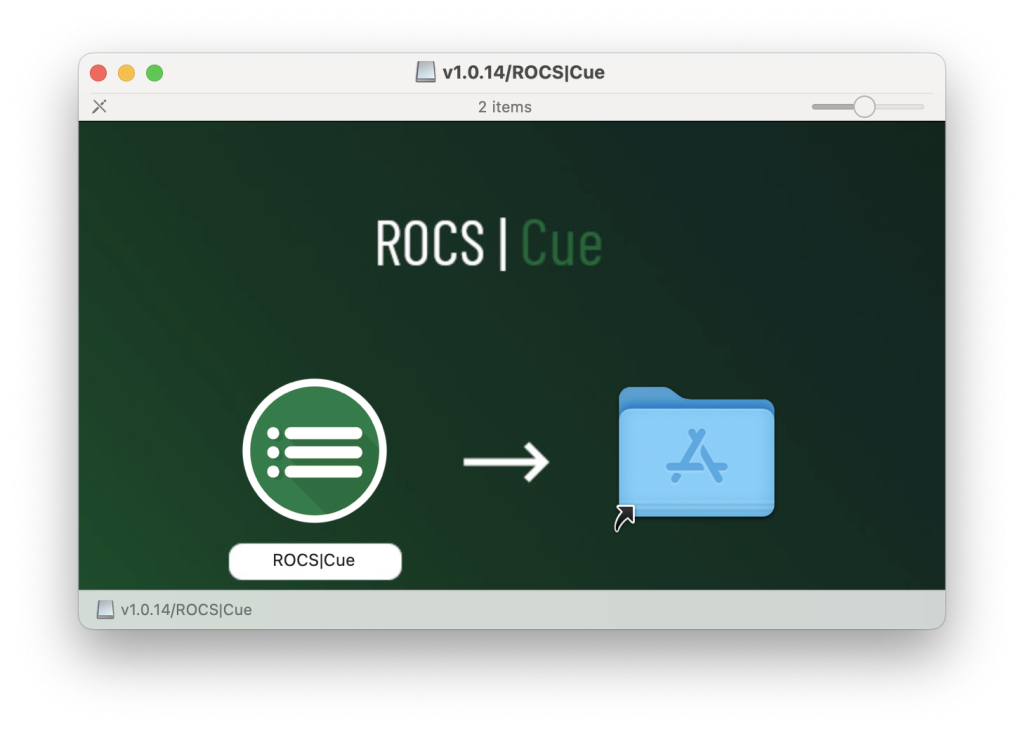Select the white rounded label under the app
The image size is (1024, 733).
point(314,560)
